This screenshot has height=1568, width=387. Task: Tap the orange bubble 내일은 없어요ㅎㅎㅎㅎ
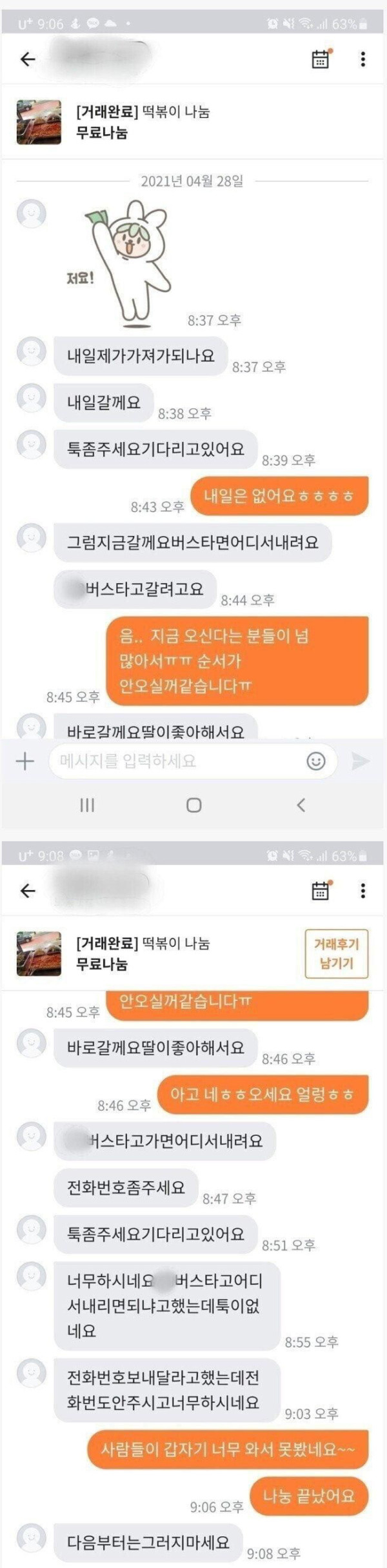click(x=279, y=496)
